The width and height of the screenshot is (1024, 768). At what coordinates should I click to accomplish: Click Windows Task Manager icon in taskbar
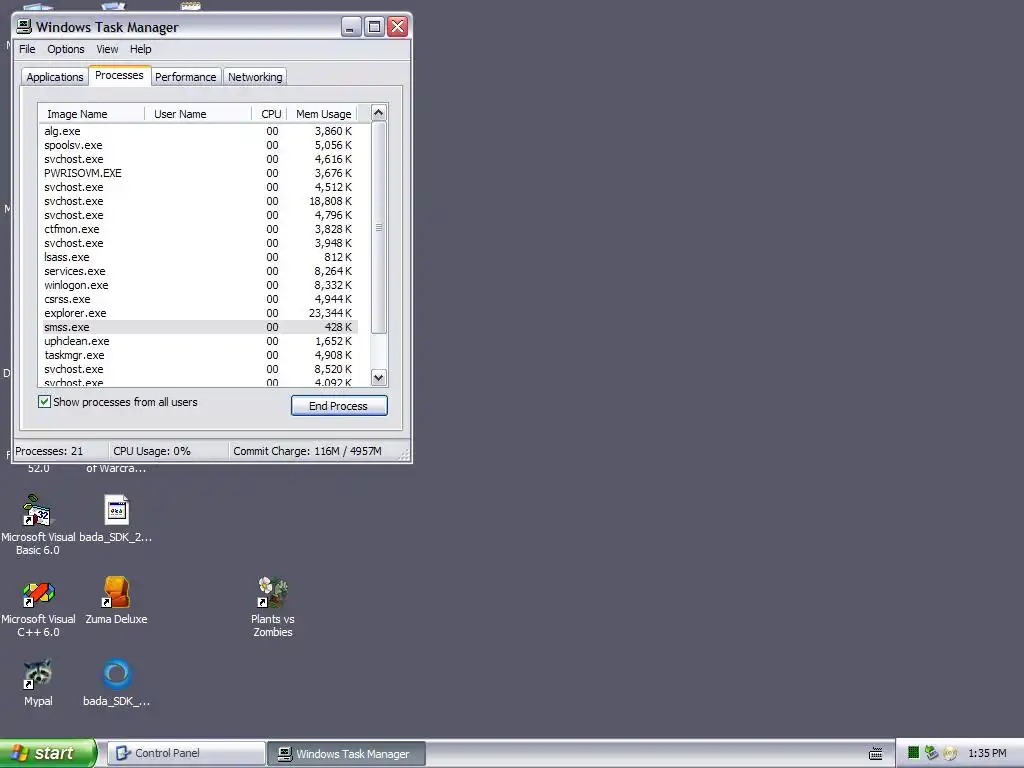285,754
